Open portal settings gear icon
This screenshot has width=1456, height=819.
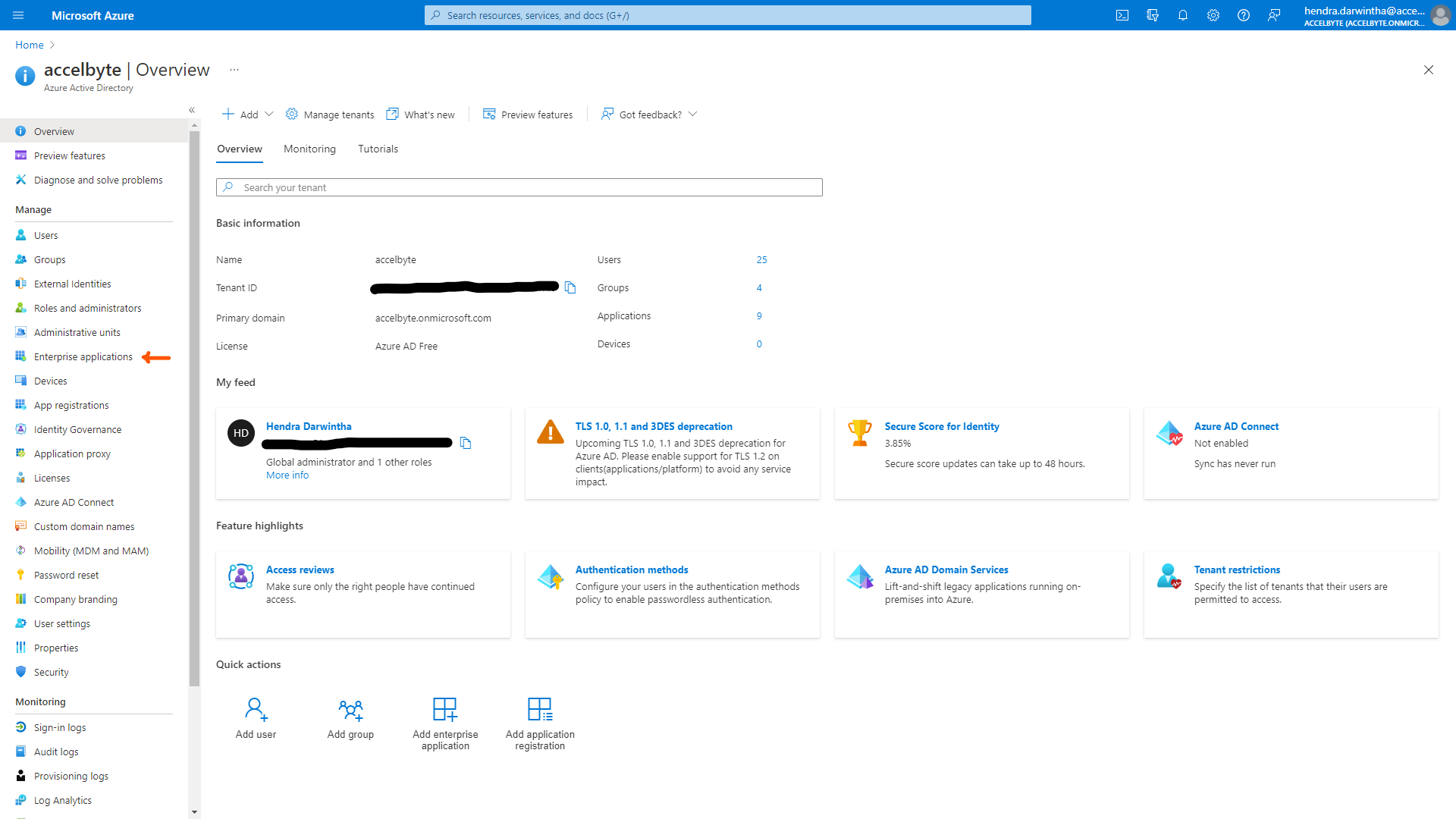tap(1213, 15)
